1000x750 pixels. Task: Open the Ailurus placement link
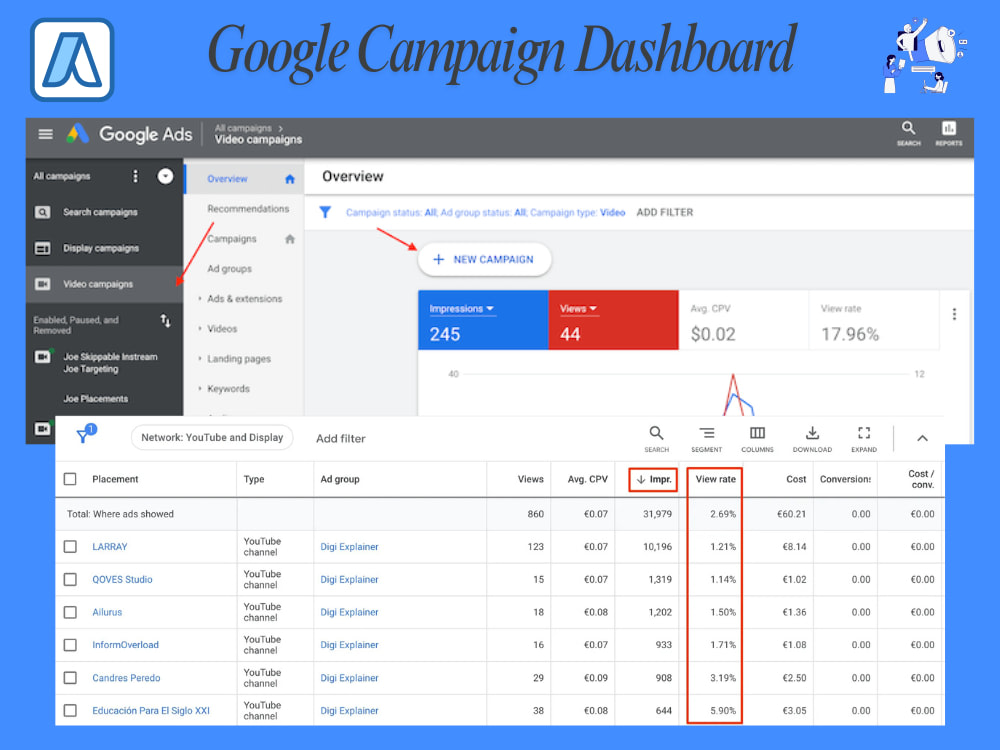[107, 612]
